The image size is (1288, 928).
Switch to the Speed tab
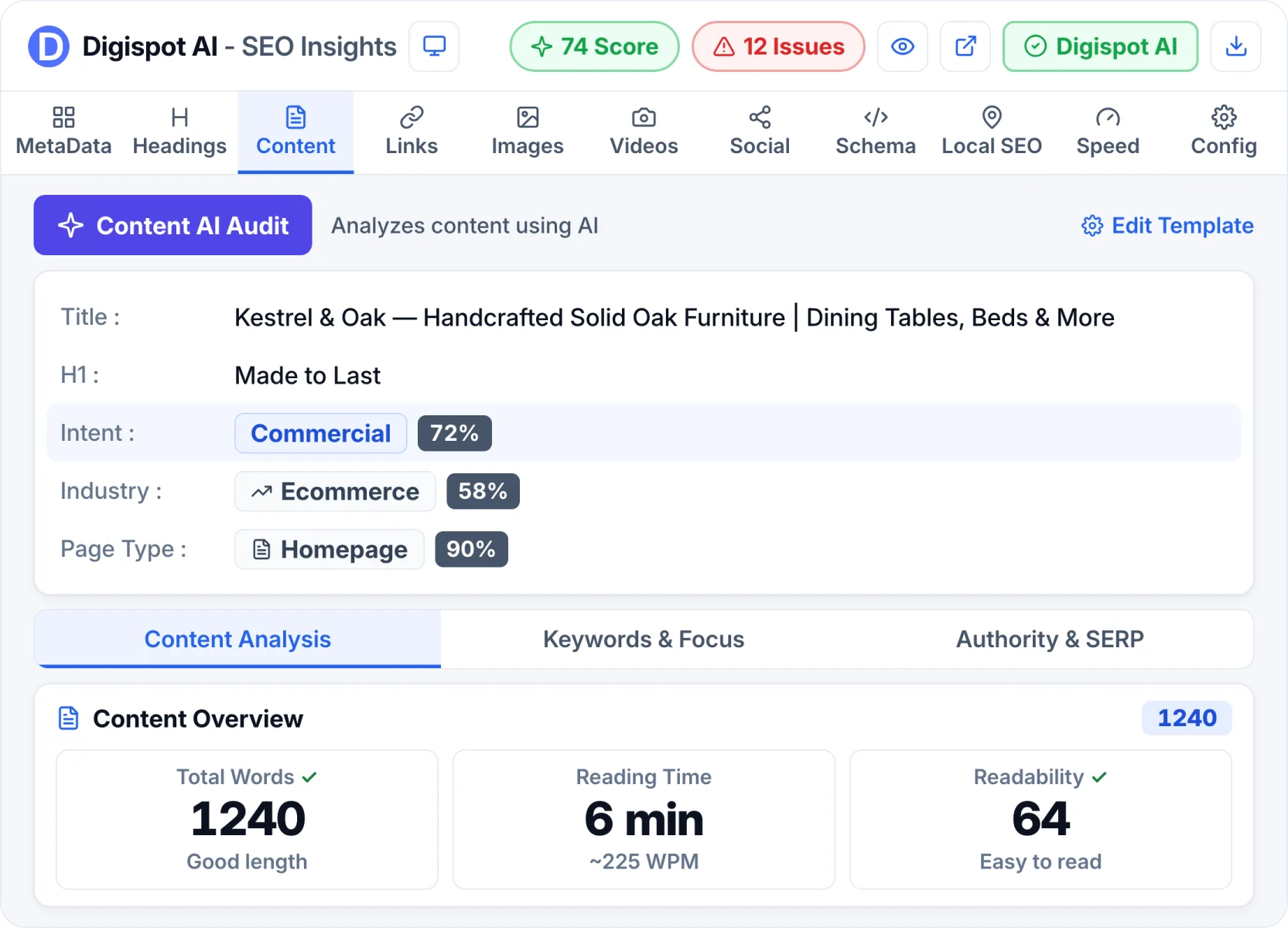coord(1108,132)
